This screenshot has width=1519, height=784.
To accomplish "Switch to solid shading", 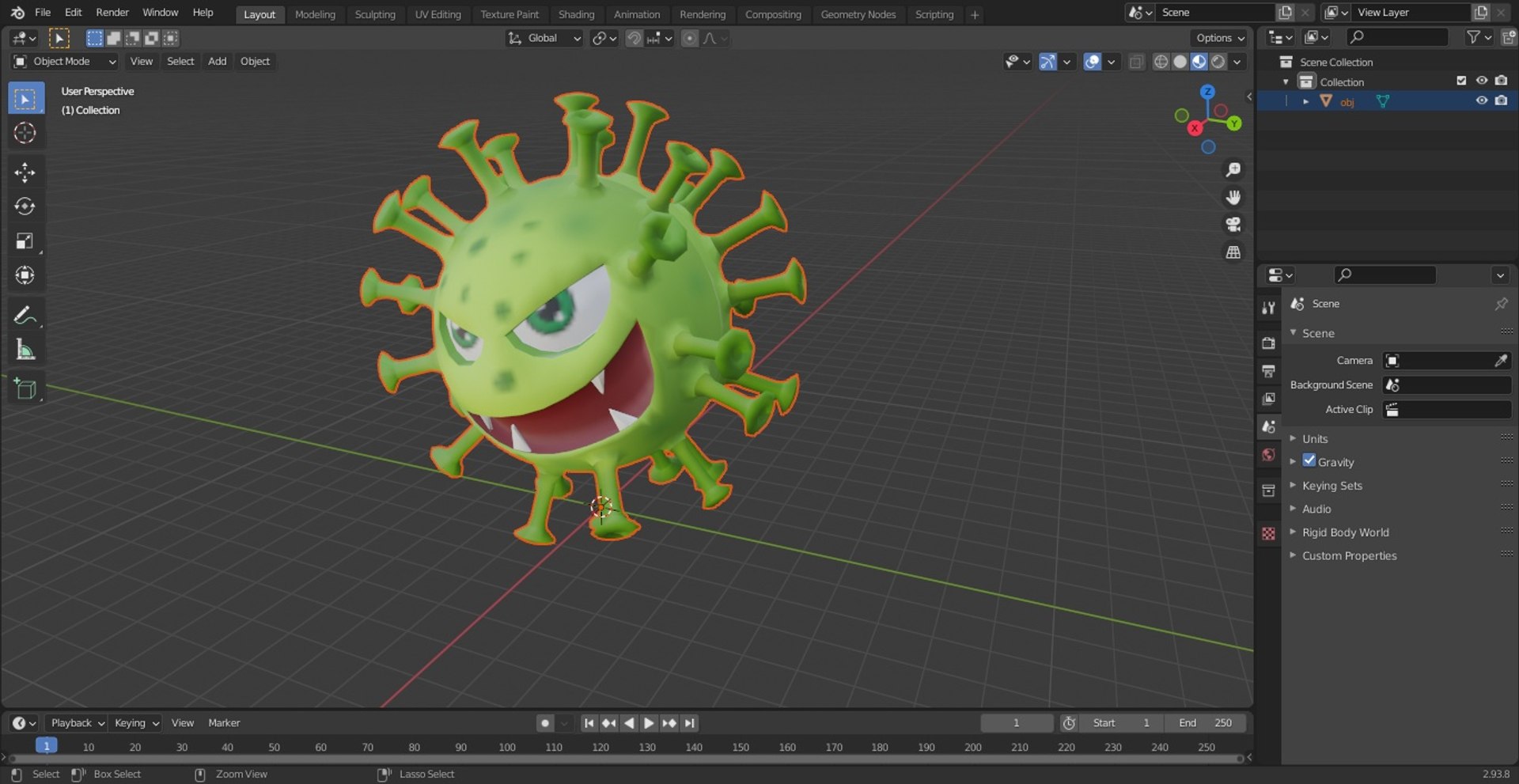I will (1180, 62).
